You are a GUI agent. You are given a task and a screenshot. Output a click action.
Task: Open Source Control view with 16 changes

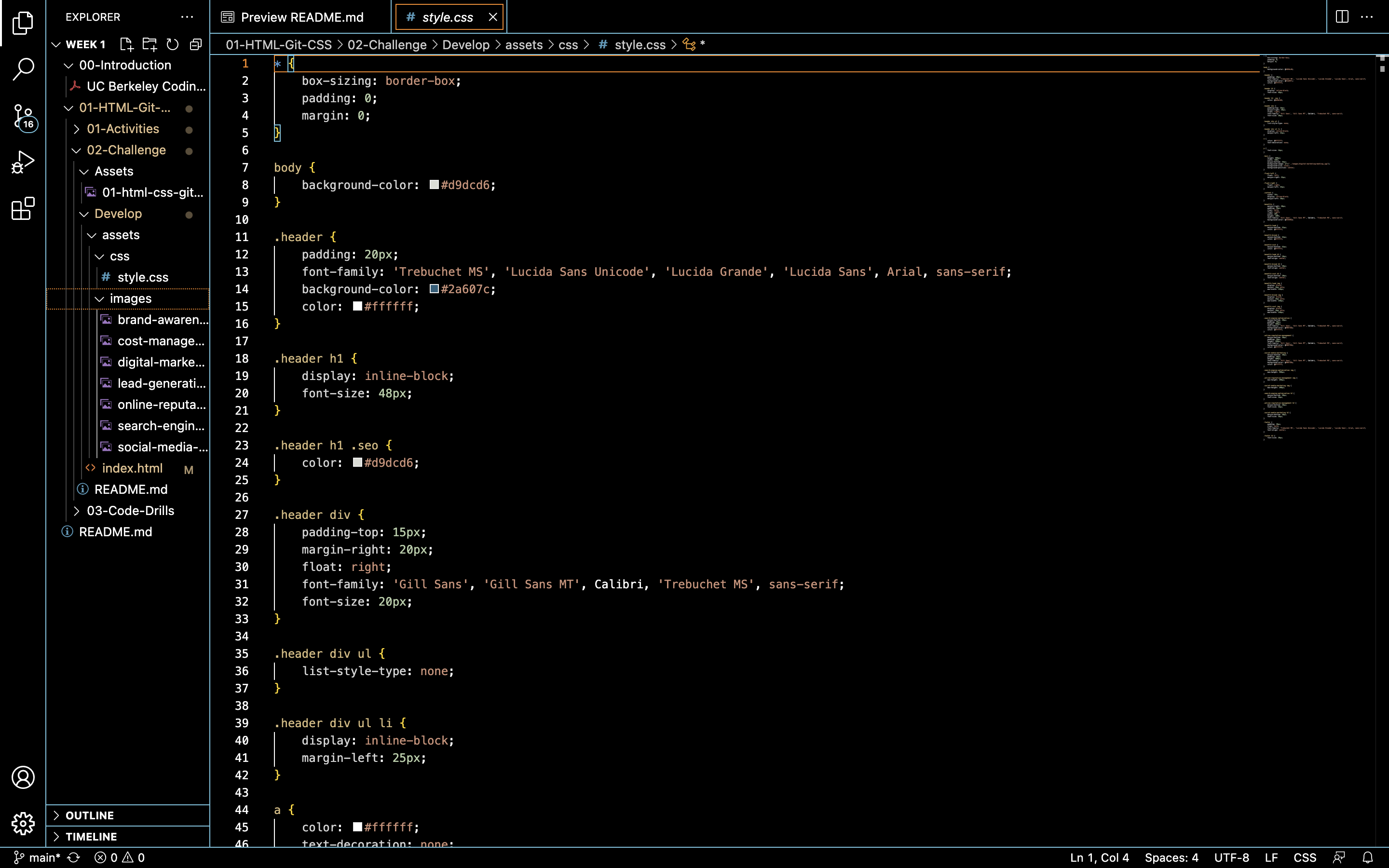click(23, 117)
